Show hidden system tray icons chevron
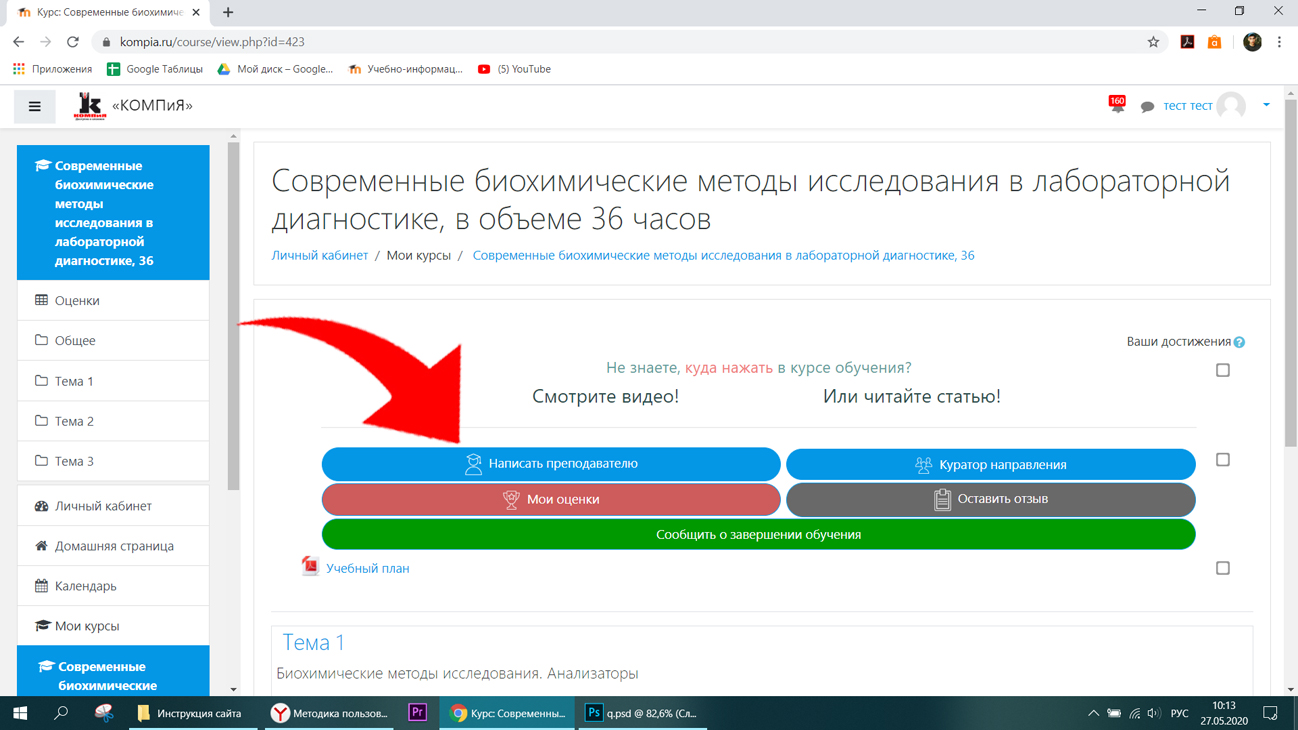Screen dimensions: 1298x730 pyautogui.click(x=1092, y=713)
